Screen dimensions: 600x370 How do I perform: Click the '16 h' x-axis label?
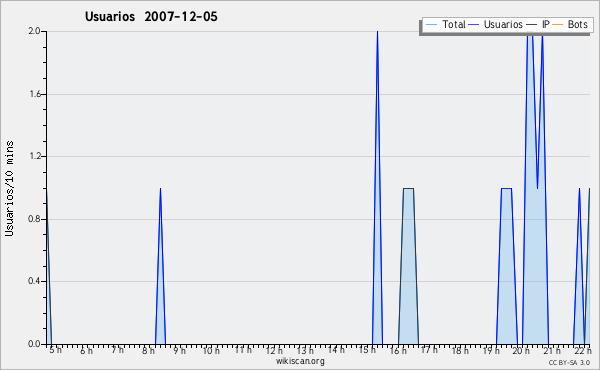point(398,350)
